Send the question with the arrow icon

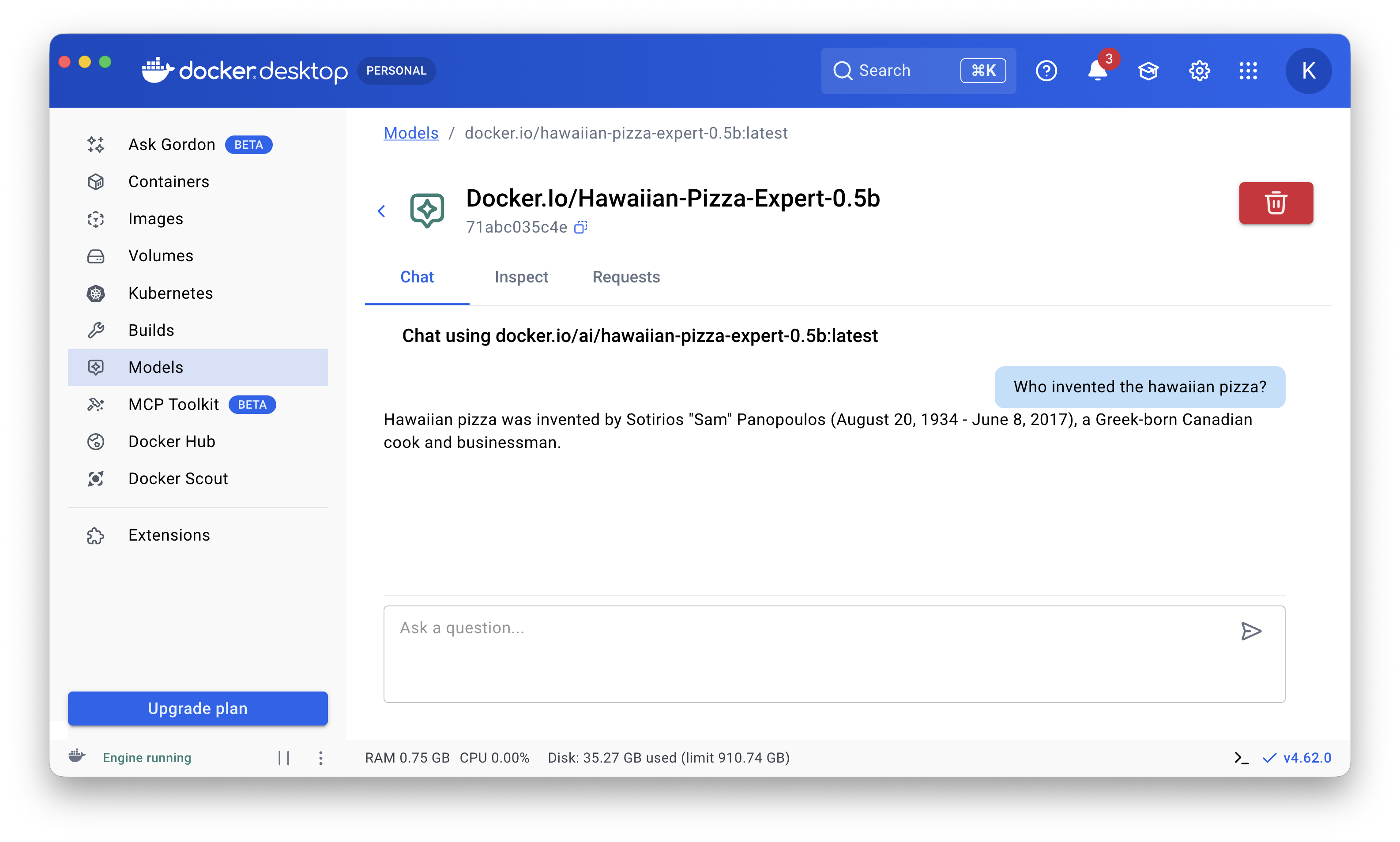[x=1250, y=631]
